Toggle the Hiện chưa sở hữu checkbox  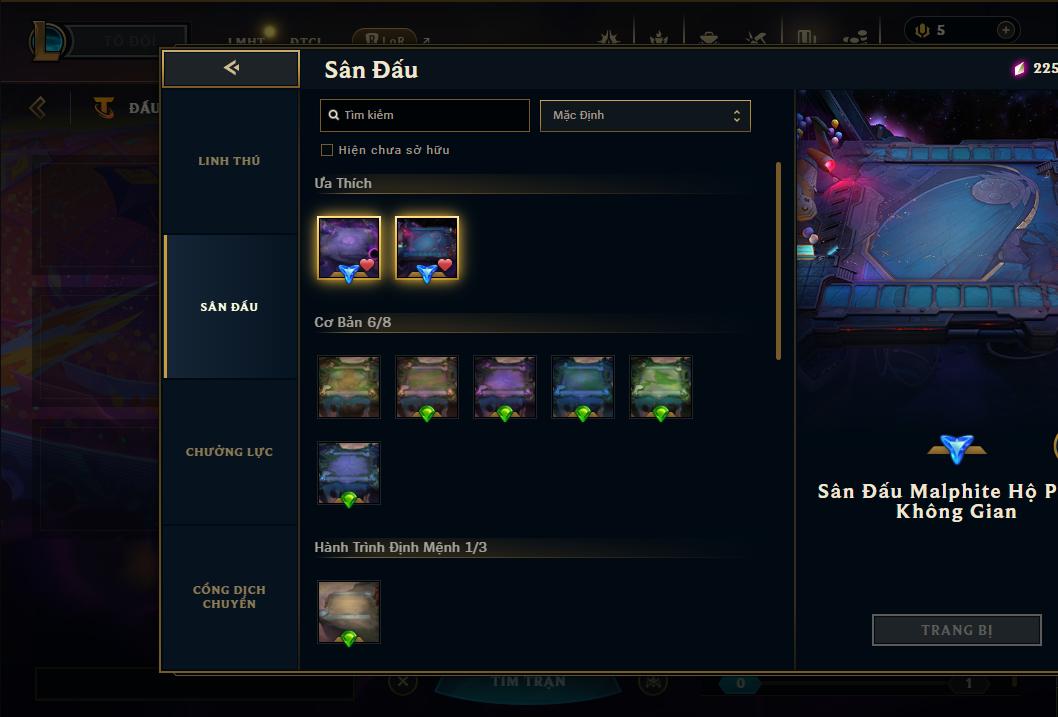327,150
